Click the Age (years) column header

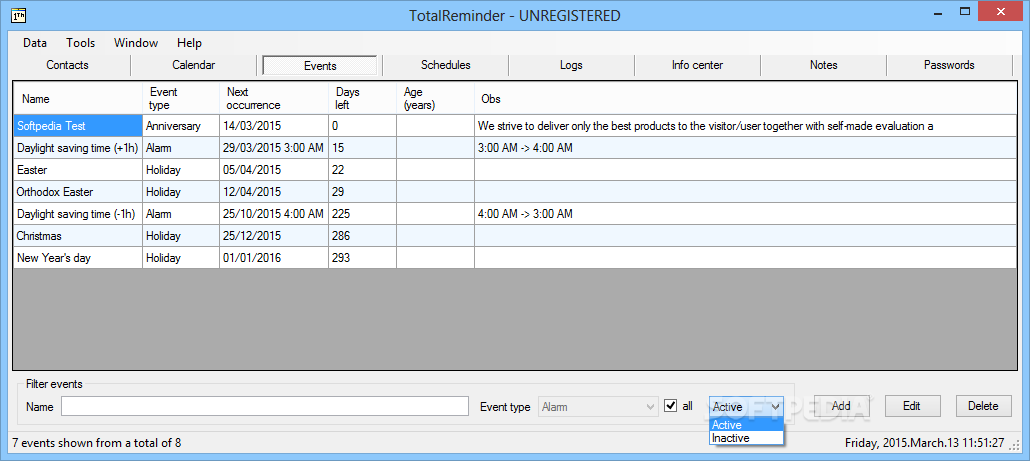(x=436, y=99)
